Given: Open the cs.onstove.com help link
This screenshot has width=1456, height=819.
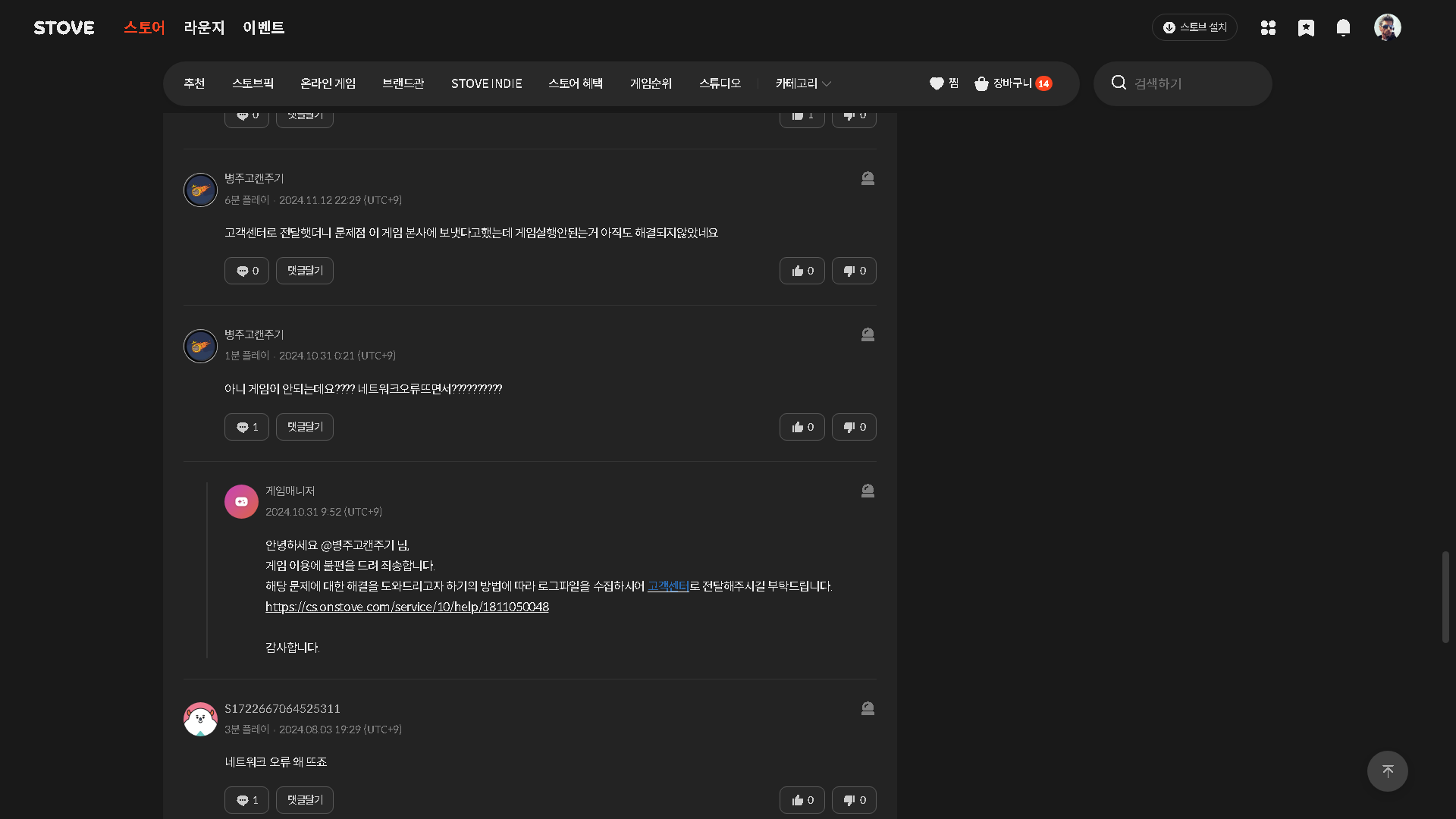Looking at the screenshot, I should click(x=406, y=607).
